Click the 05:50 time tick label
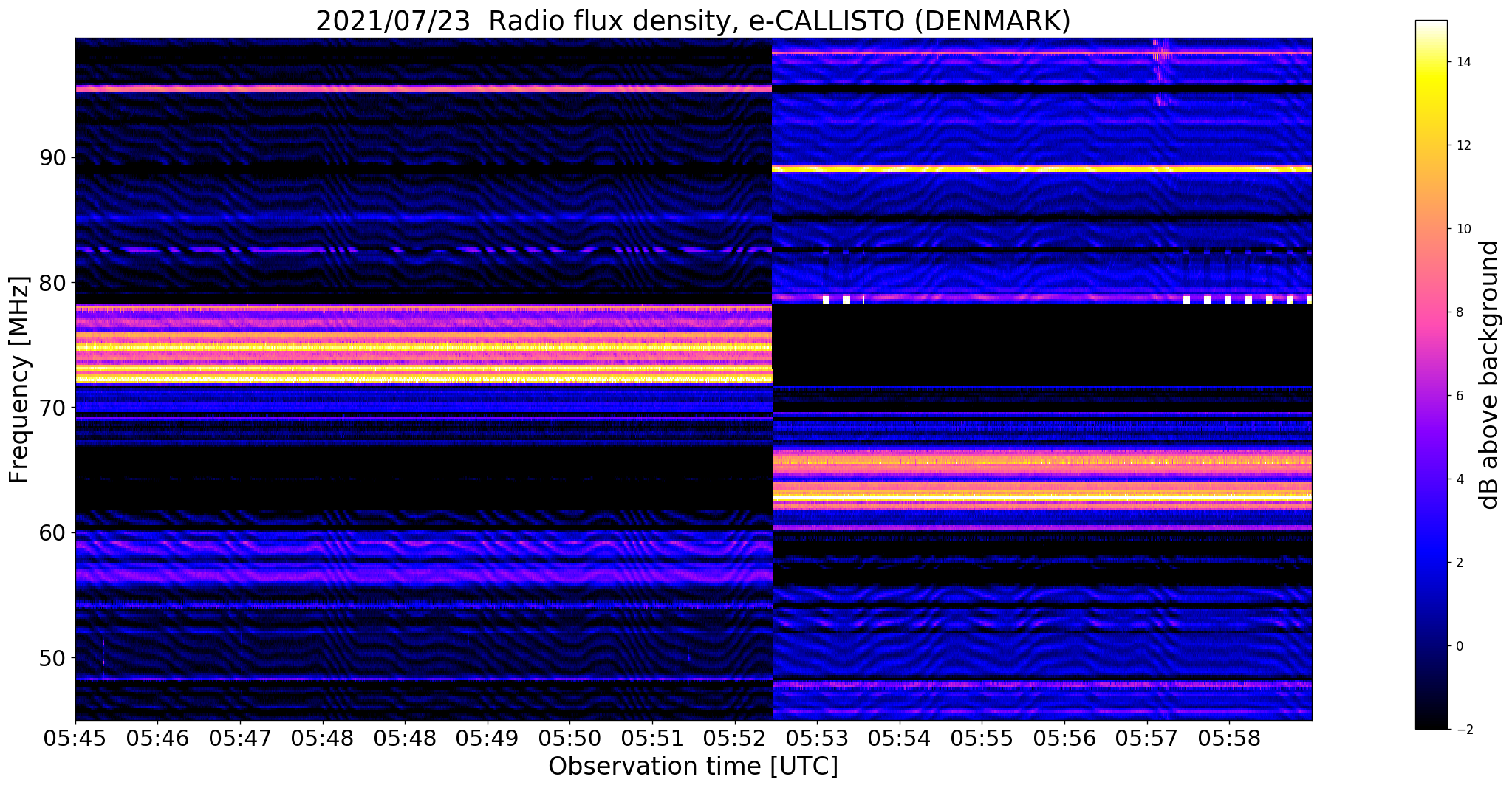Image resolution: width=1512 pixels, height=788 pixels. coord(569,738)
